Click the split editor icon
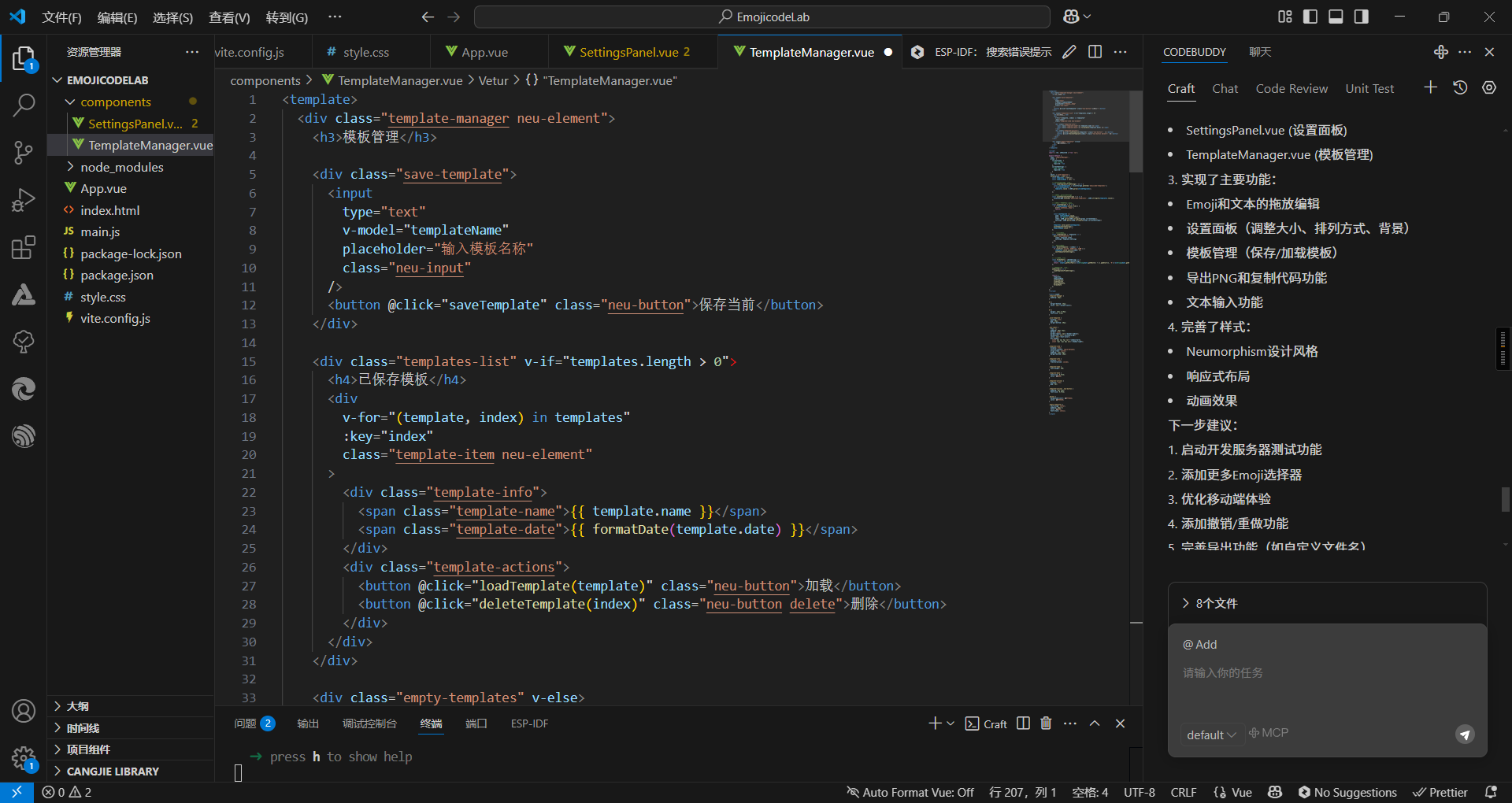1512x803 pixels. point(1095,52)
